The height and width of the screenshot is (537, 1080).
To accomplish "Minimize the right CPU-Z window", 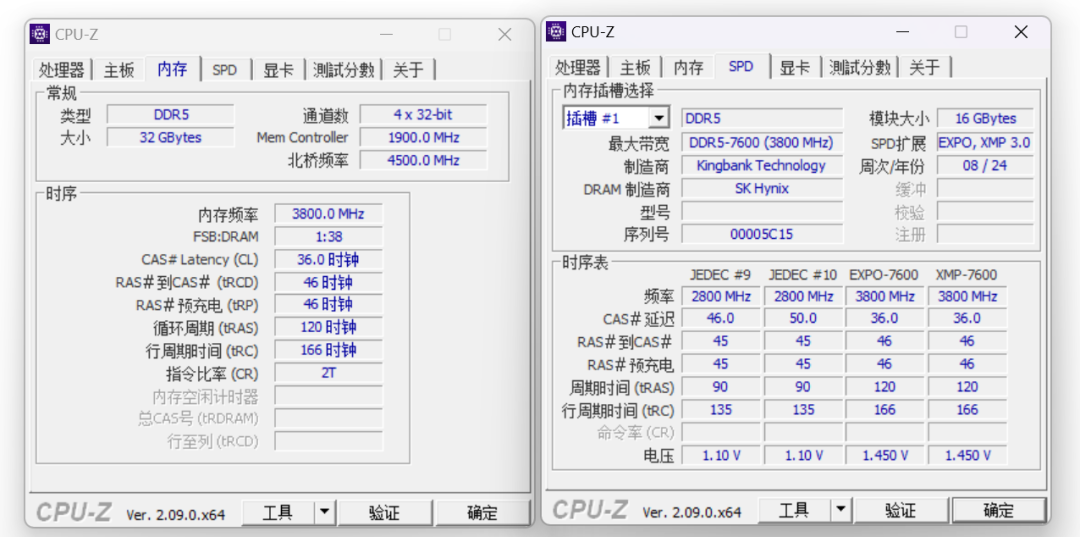I will point(902,32).
